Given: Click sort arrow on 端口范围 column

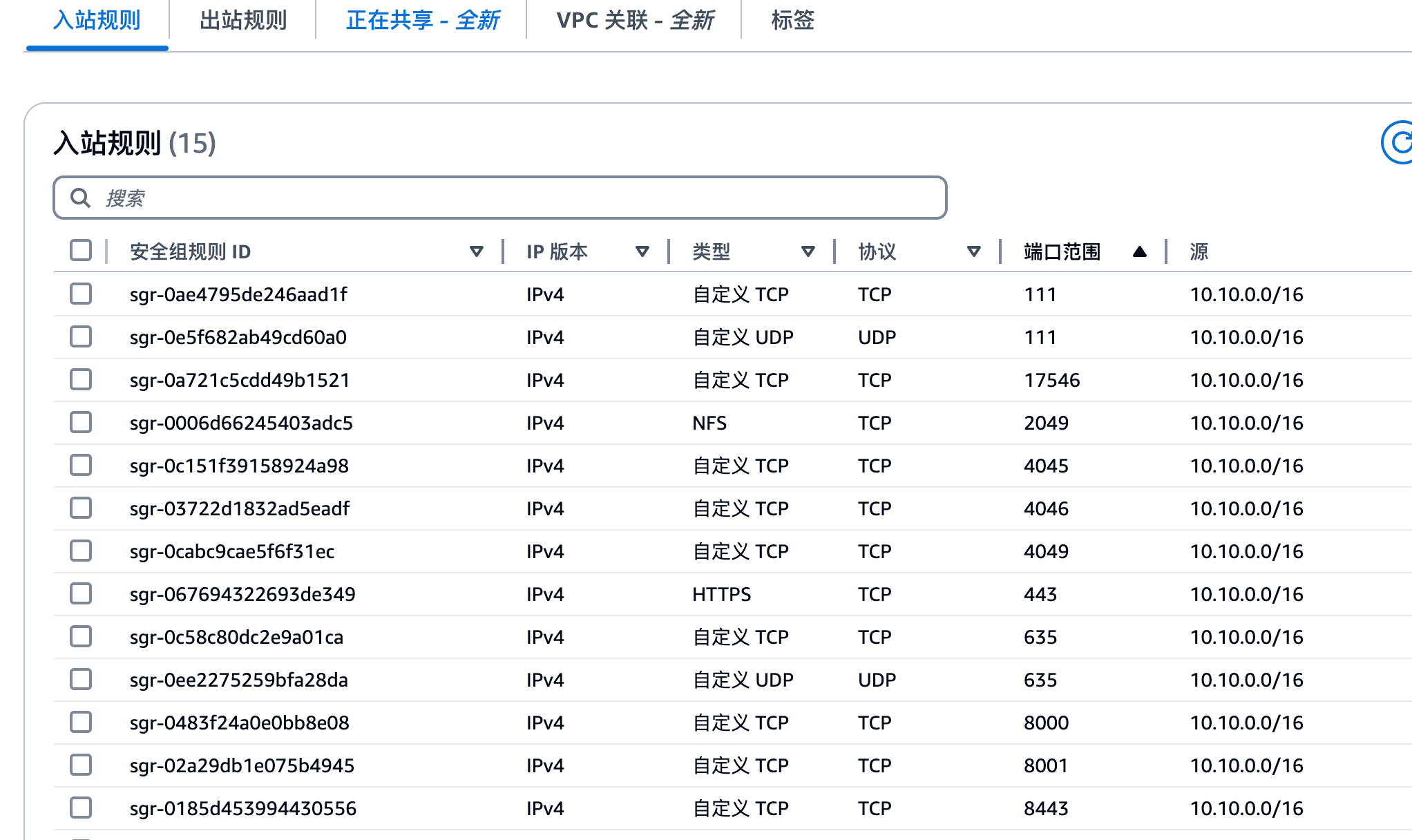Looking at the screenshot, I should [x=1139, y=252].
